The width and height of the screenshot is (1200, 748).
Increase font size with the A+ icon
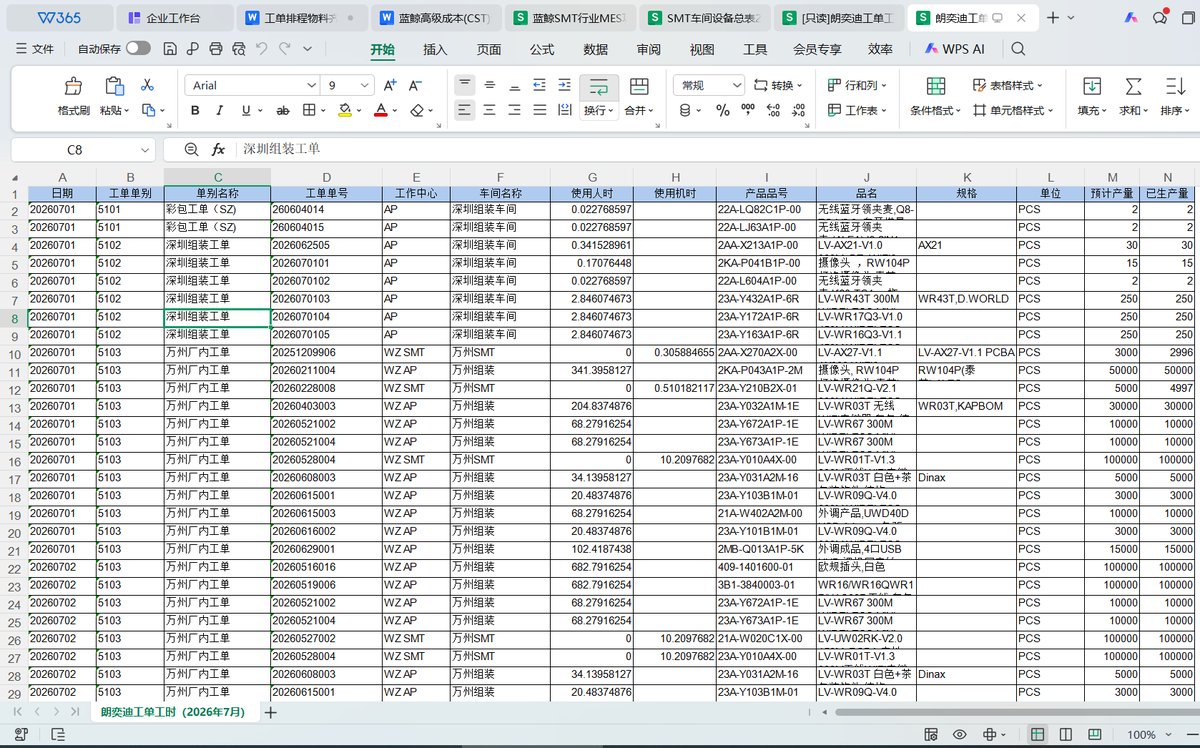[390, 86]
